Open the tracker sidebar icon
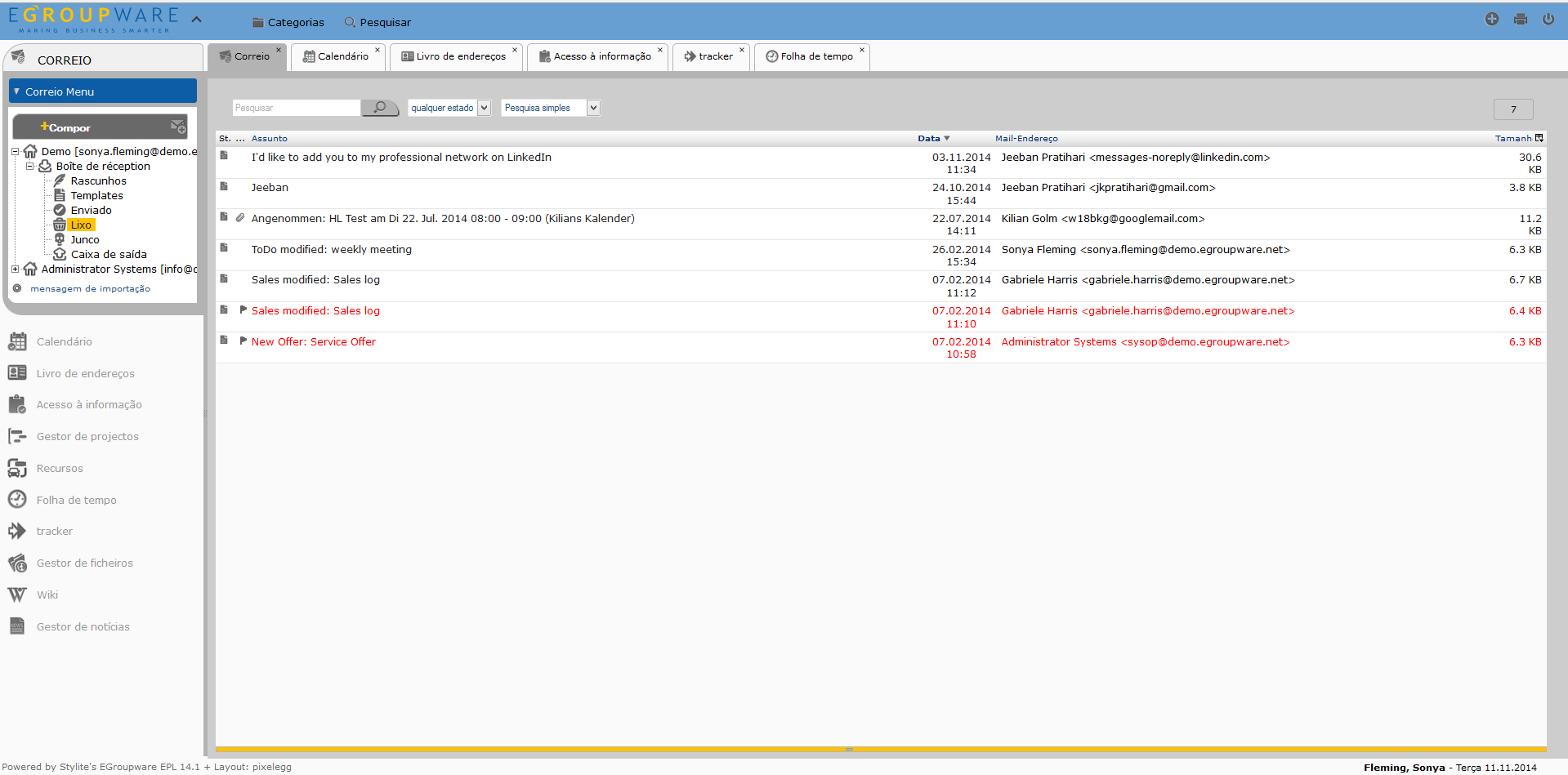This screenshot has height=775, width=1568. click(17, 531)
